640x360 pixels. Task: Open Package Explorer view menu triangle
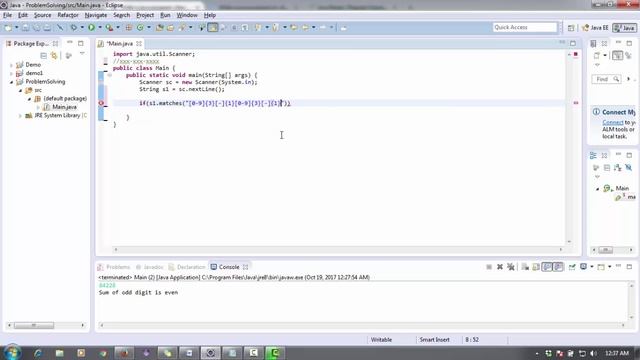[82, 54]
